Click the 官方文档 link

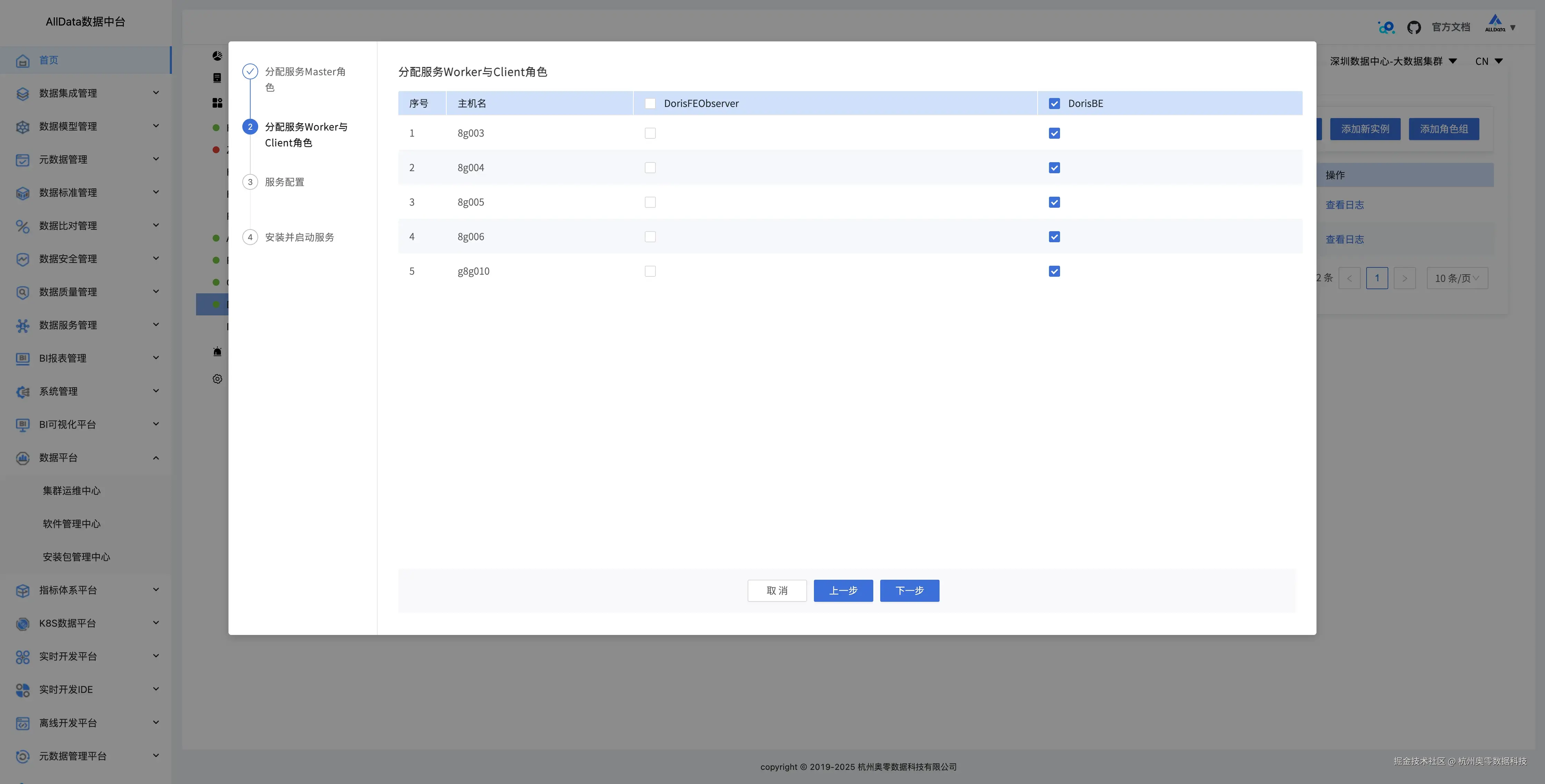[1450, 28]
